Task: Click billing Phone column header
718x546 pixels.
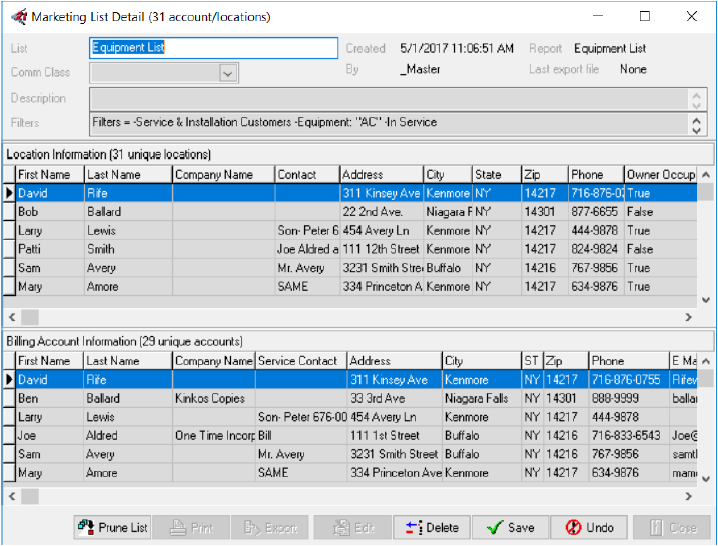Action: point(629,361)
